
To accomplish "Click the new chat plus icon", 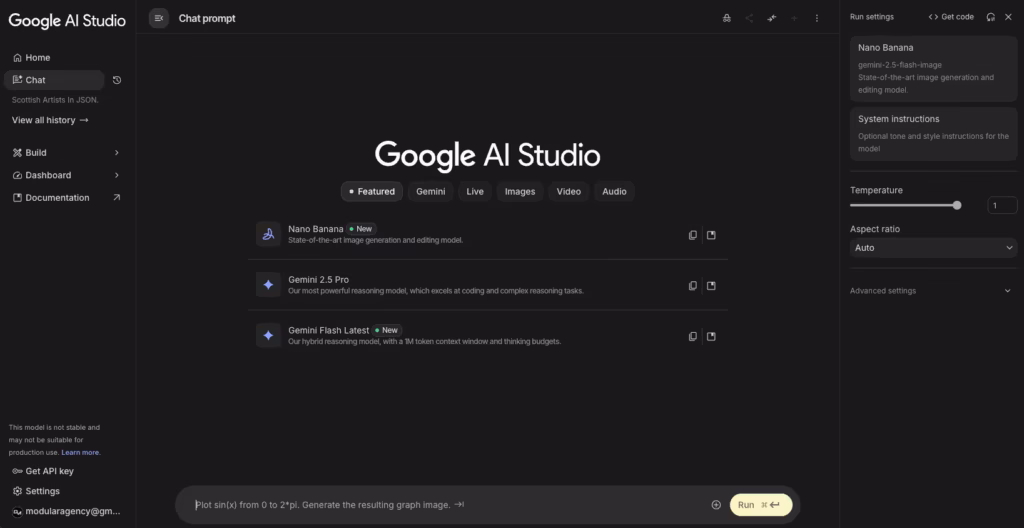I will (794, 18).
